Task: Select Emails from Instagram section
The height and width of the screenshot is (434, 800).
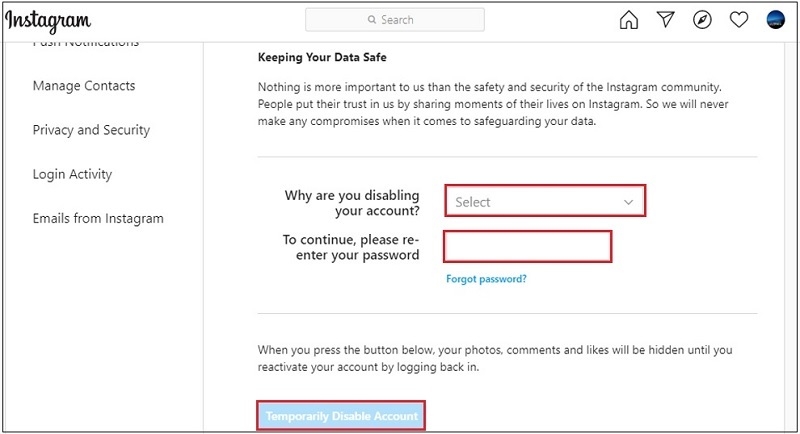Action: coord(98,218)
